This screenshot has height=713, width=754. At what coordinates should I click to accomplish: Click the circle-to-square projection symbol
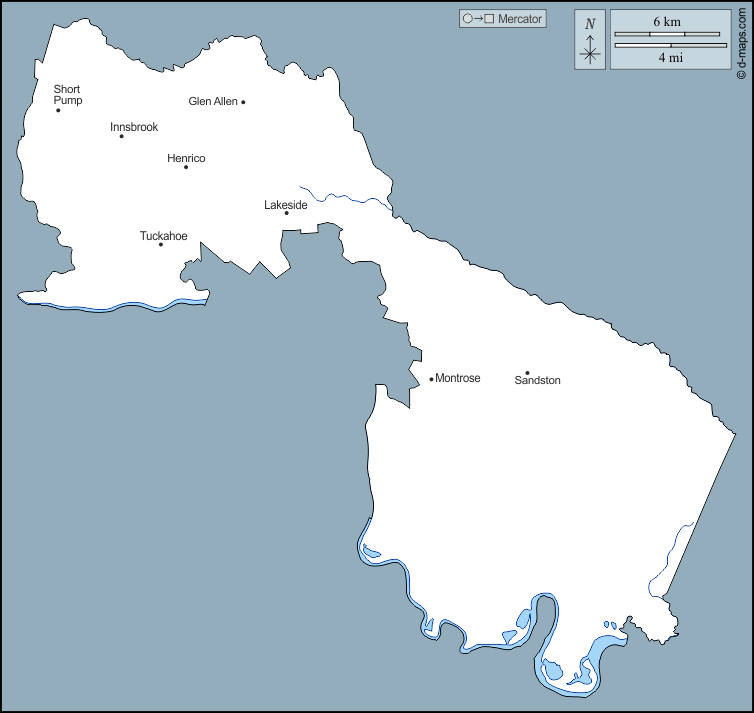pyautogui.click(x=478, y=19)
